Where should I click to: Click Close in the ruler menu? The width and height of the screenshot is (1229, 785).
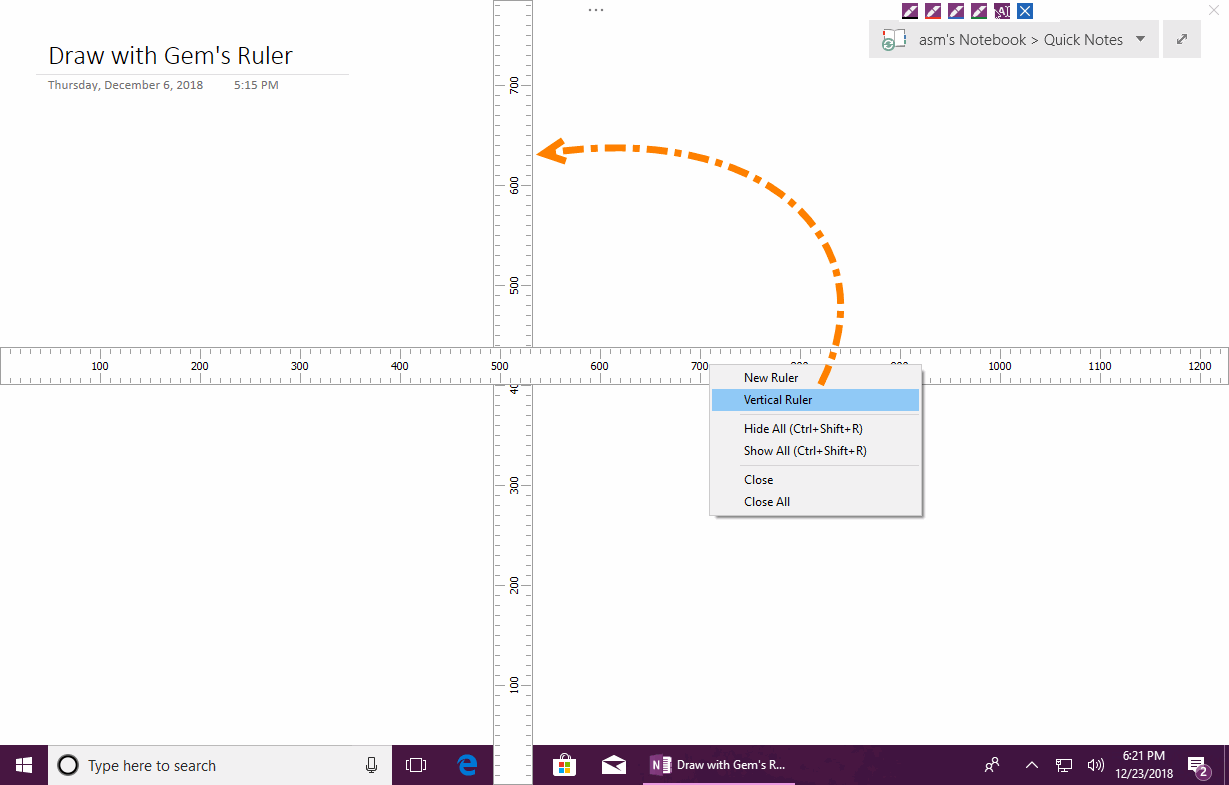pos(815,480)
